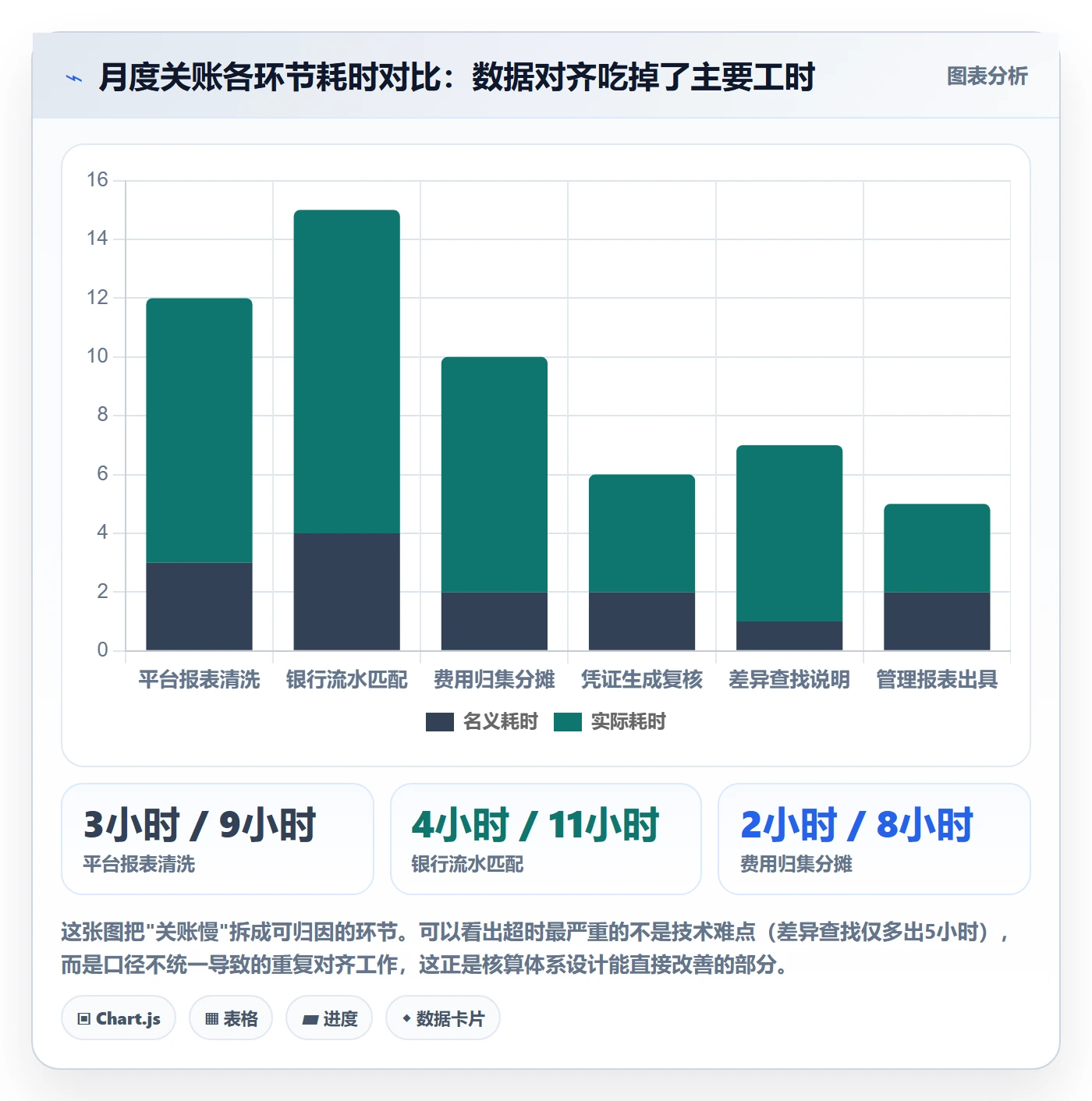Click the 银行流水匹配 axis label
The image size is (1092, 1101).
tap(346, 679)
